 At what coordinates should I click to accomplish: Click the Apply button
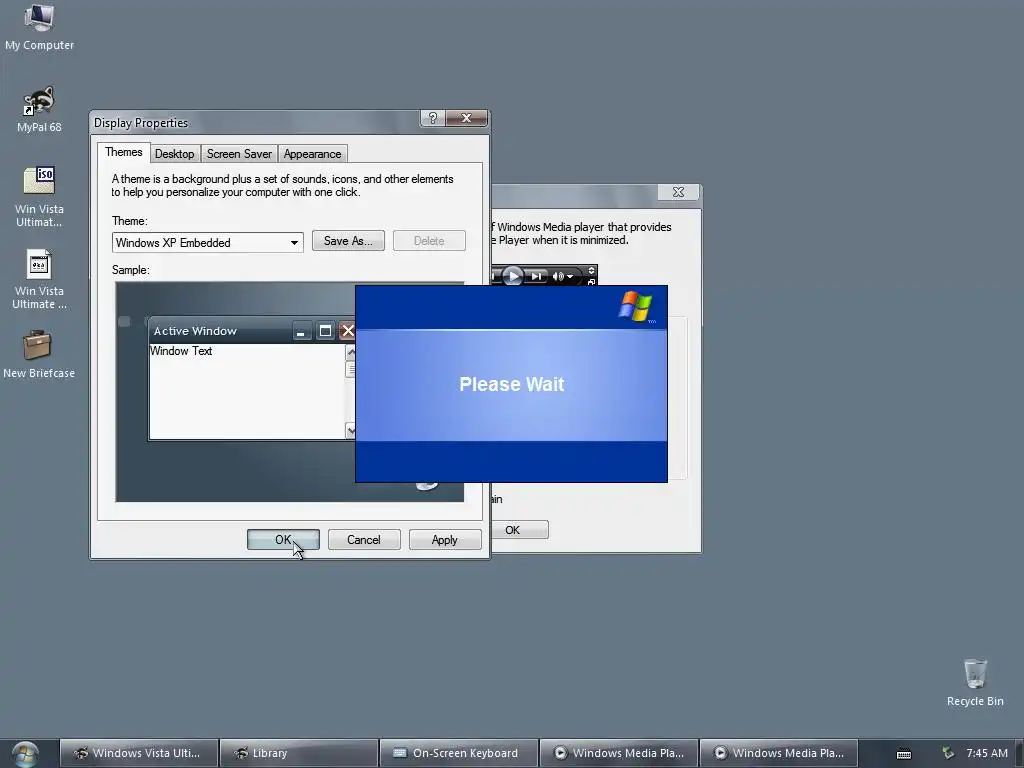click(445, 539)
